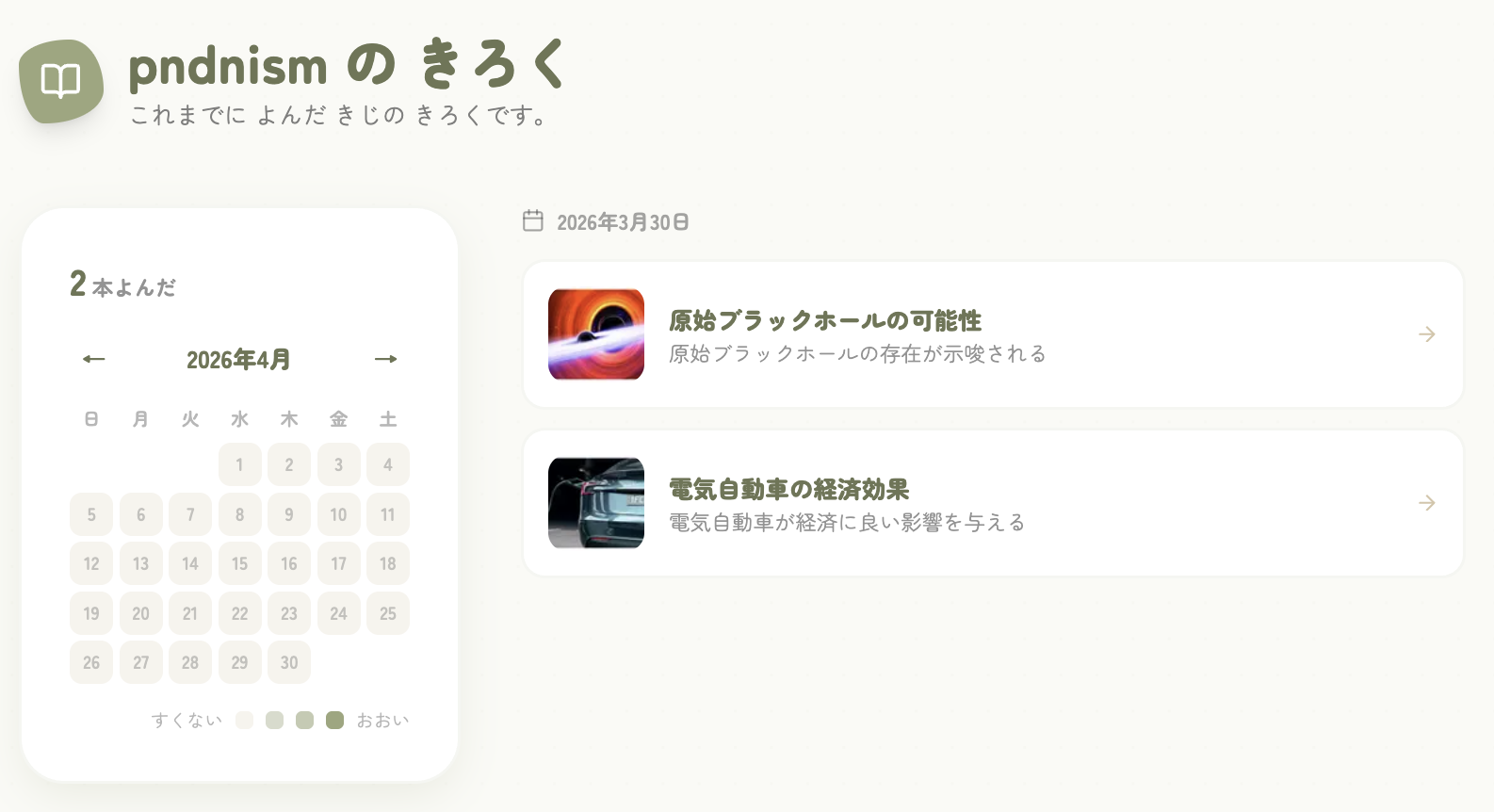The height and width of the screenshot is (812, 1494).
Task: Open 電気自動車の経済効果 article title
Action: (x=789, y=489)
